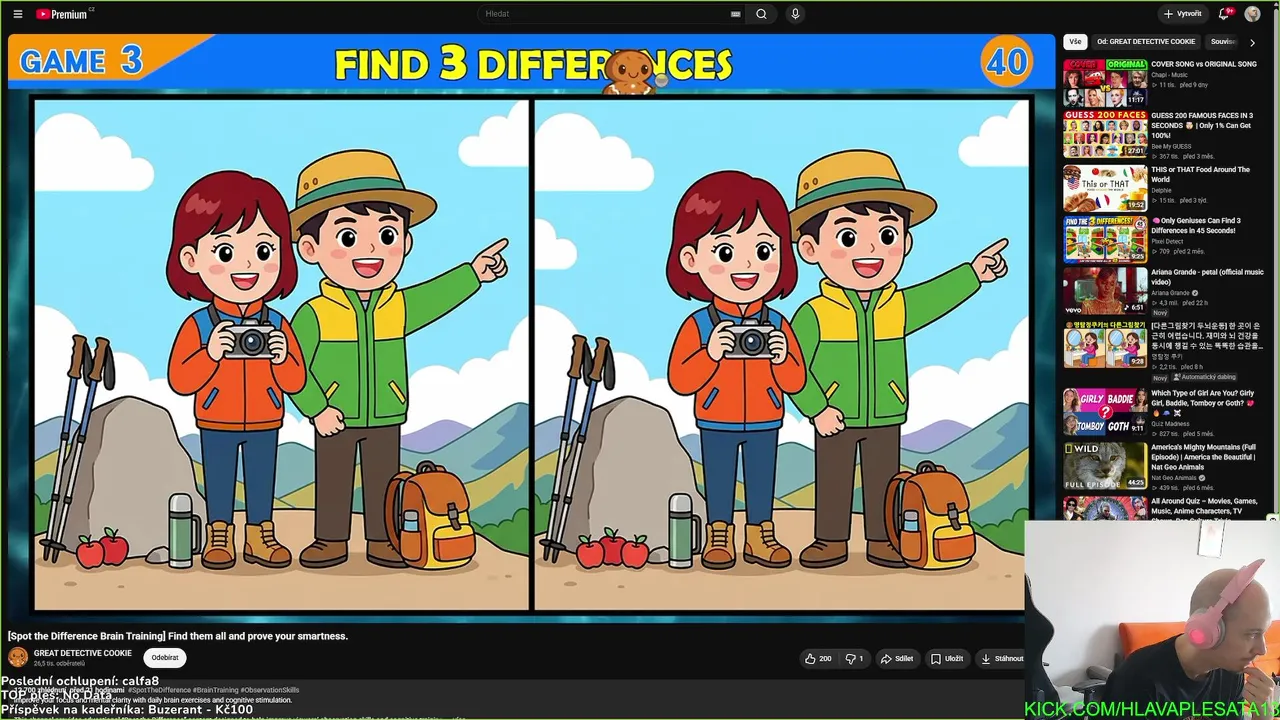Click the #SpotTheDifference hashtag
This screenshot has height=720, width=1280.
159,690
